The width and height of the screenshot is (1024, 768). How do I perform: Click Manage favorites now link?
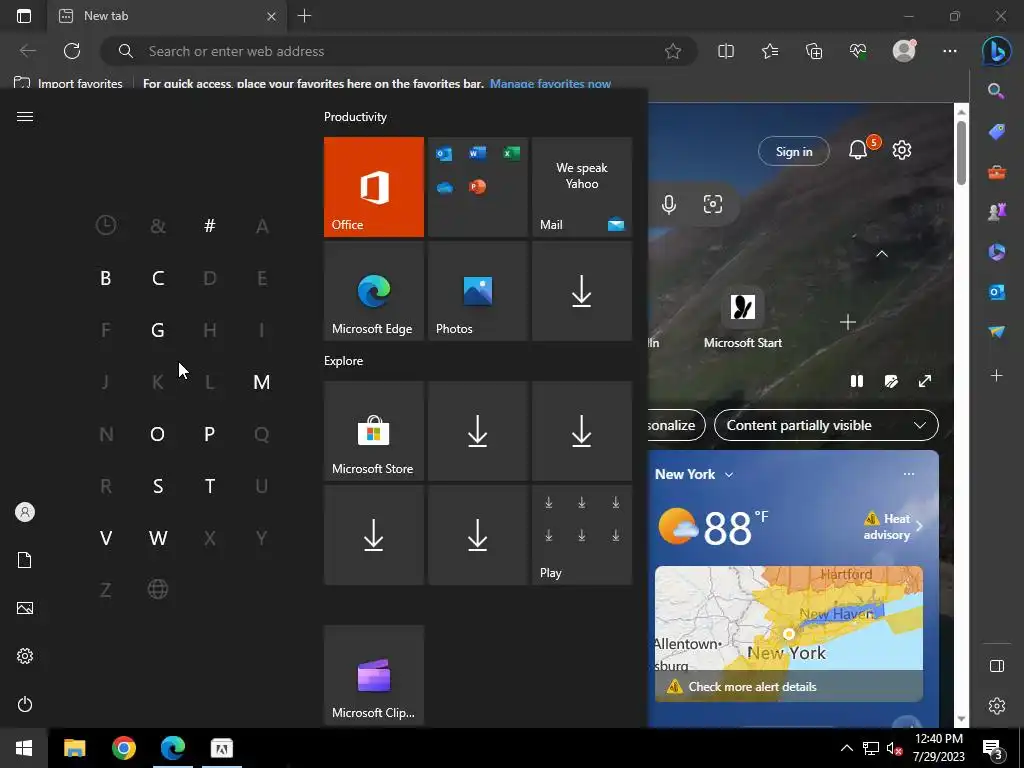pyautogui.click(x=550, y=84)
